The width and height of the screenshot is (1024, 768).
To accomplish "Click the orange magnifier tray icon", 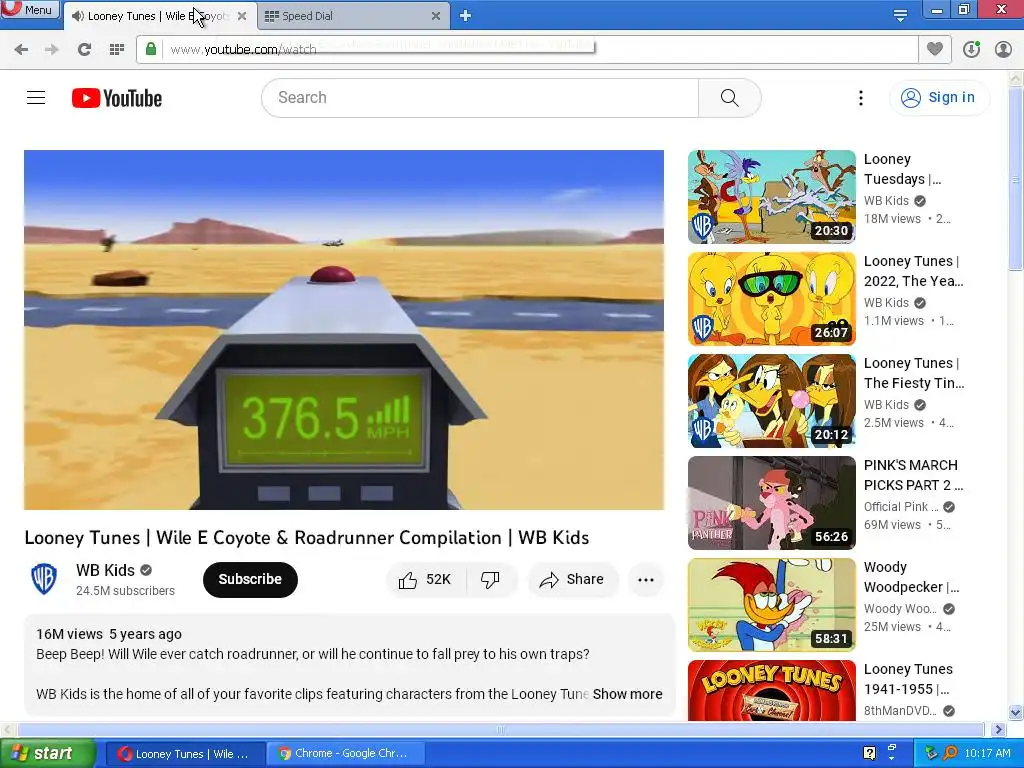I will point(950,753).
